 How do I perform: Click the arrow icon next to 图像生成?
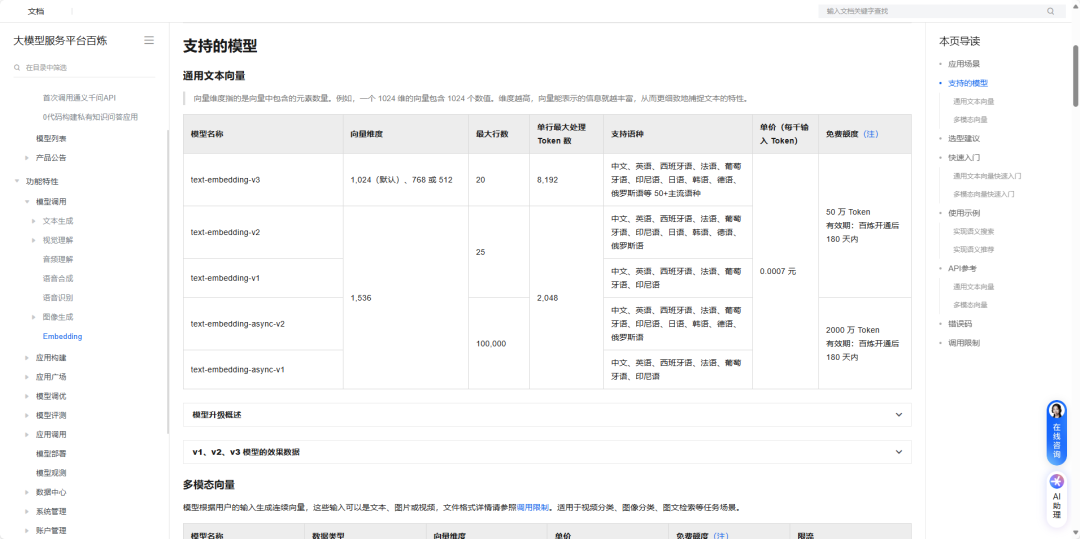pos(33,317)
